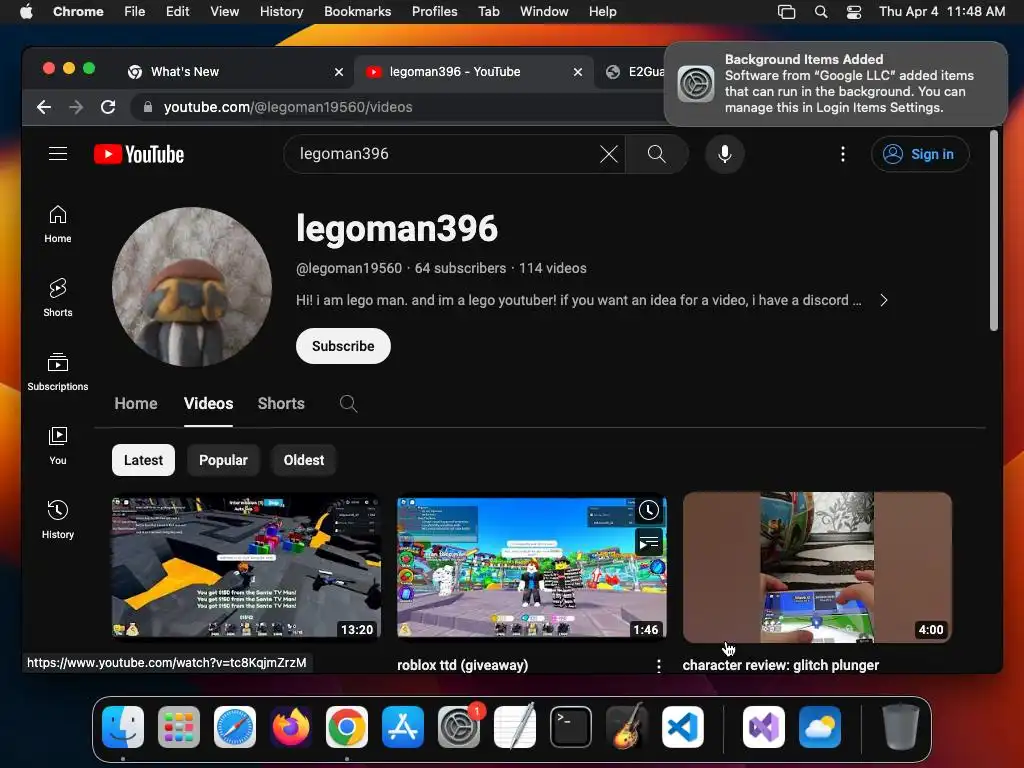Open History in sidebar
This screenshot has width=1024, height=768.
[57, 519]
